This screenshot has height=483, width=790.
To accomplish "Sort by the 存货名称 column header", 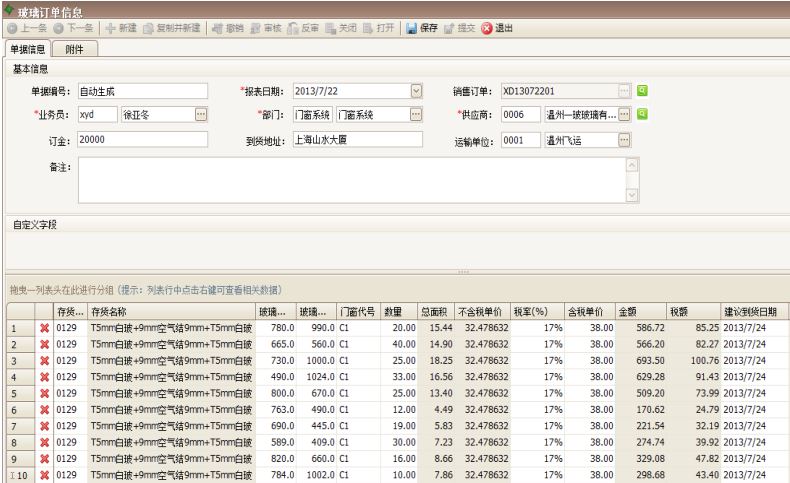I will tap(171, 312).
